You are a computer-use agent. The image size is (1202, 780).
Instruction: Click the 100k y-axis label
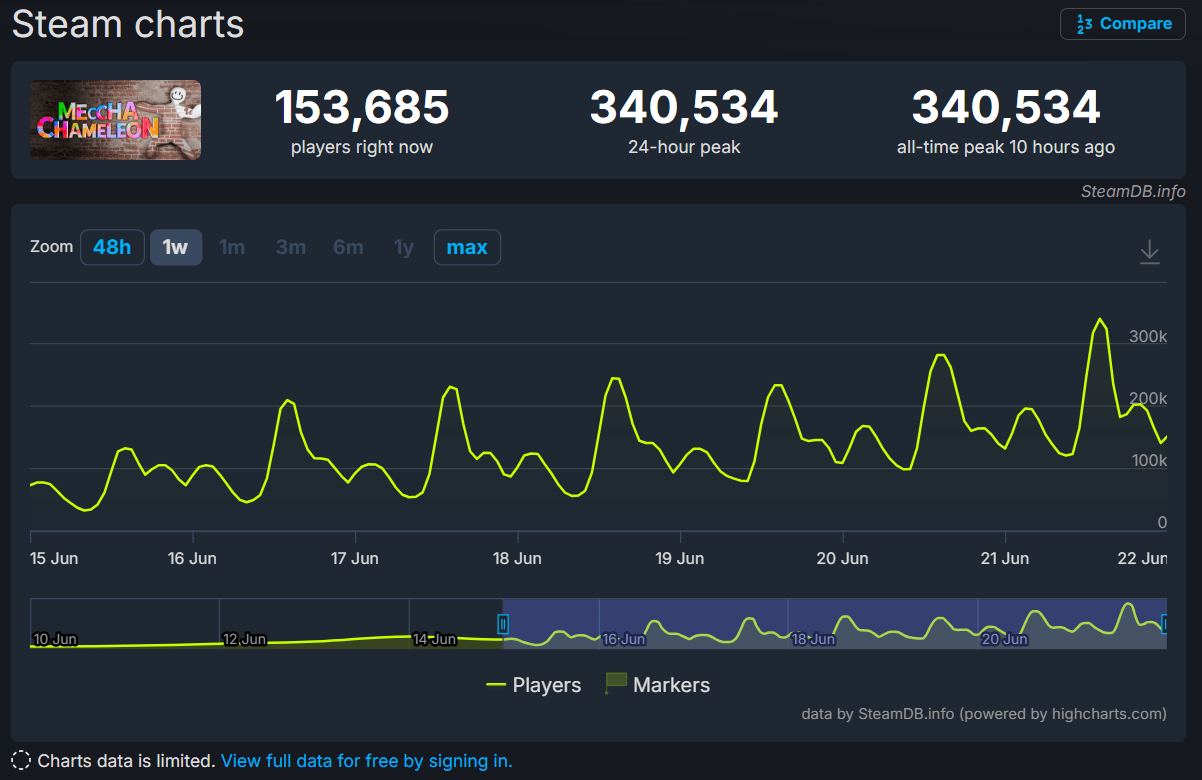1148,460
